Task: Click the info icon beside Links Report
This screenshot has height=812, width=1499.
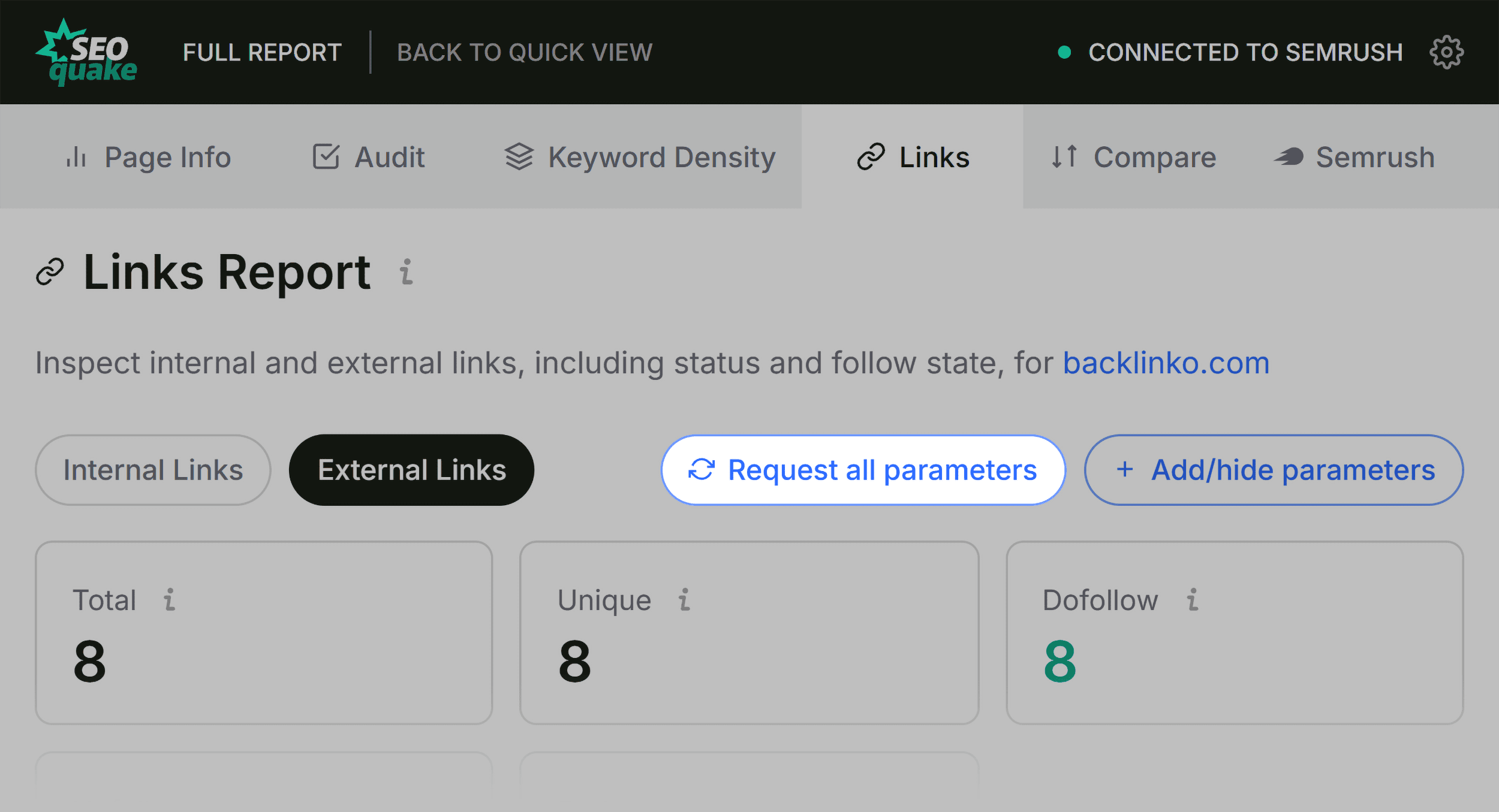Action: [407, 271]
